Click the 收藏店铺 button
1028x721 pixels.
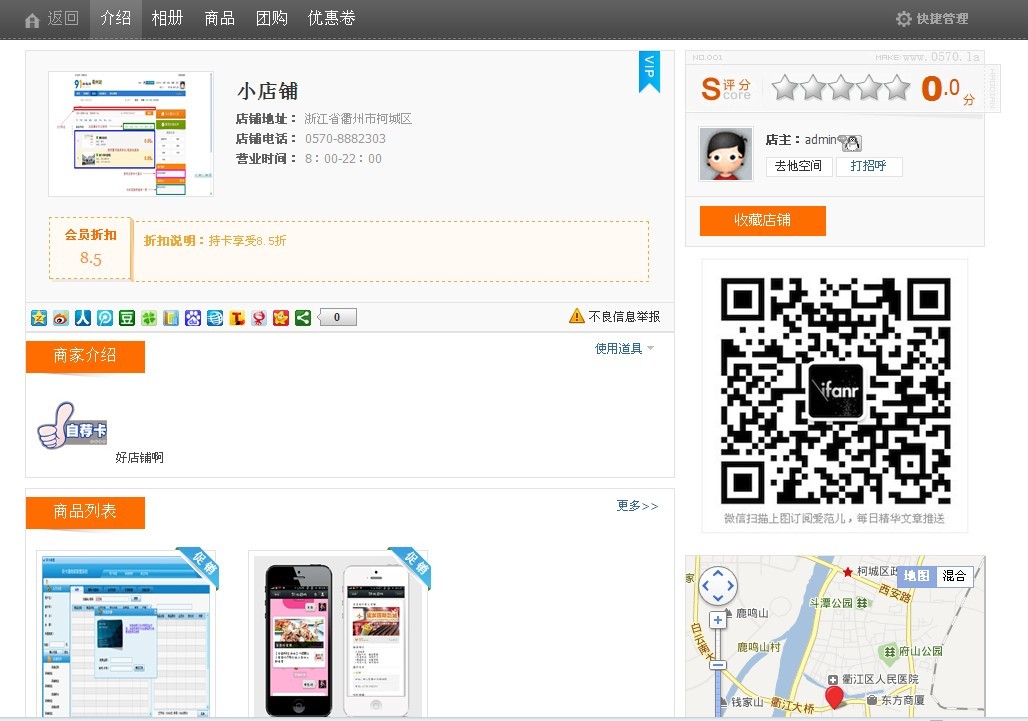762,220
